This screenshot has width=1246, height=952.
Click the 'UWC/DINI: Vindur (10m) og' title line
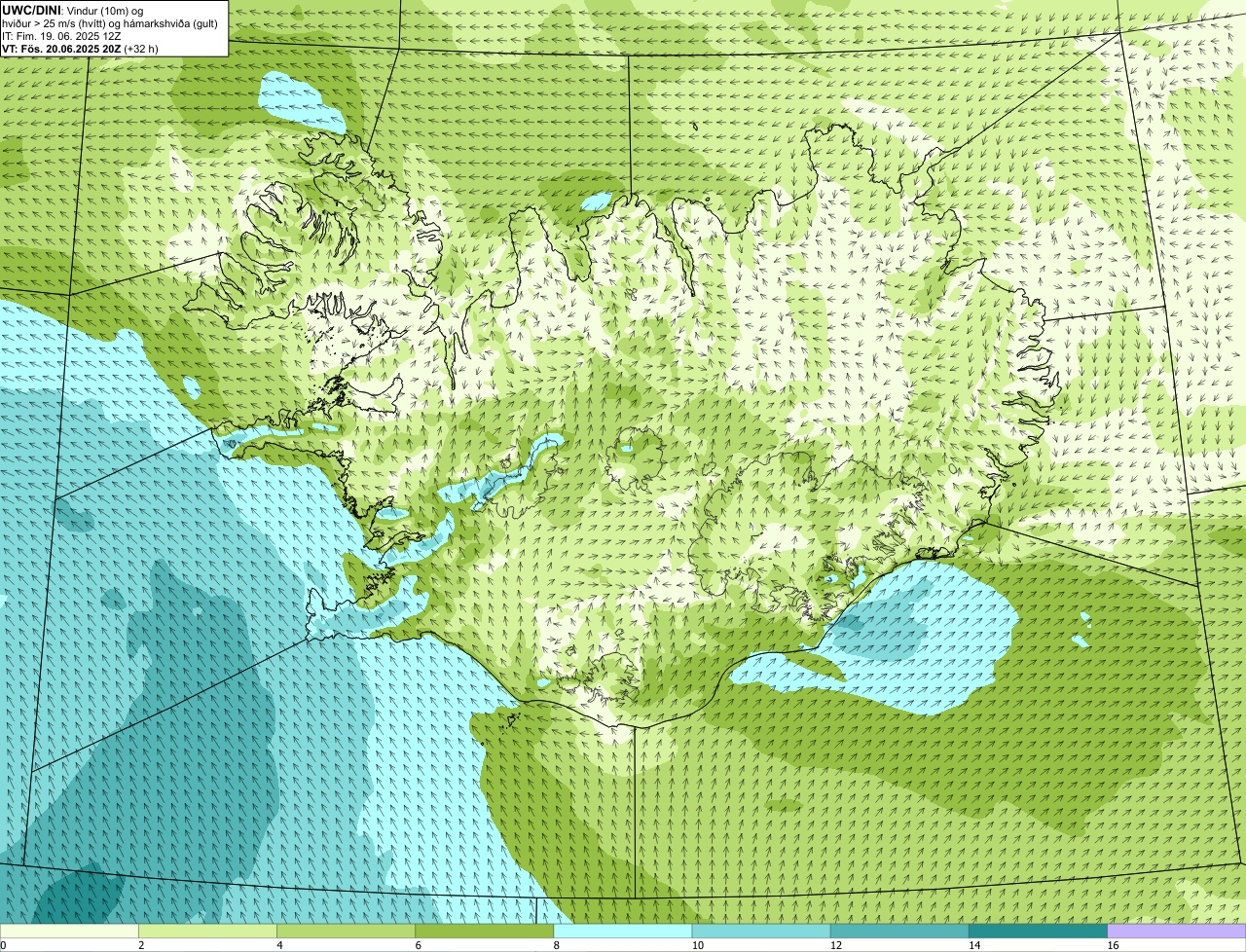73,10
